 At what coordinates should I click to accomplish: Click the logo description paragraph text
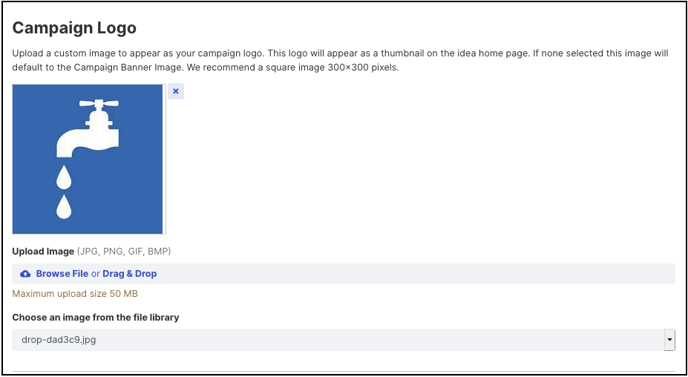tap(340, 61)
